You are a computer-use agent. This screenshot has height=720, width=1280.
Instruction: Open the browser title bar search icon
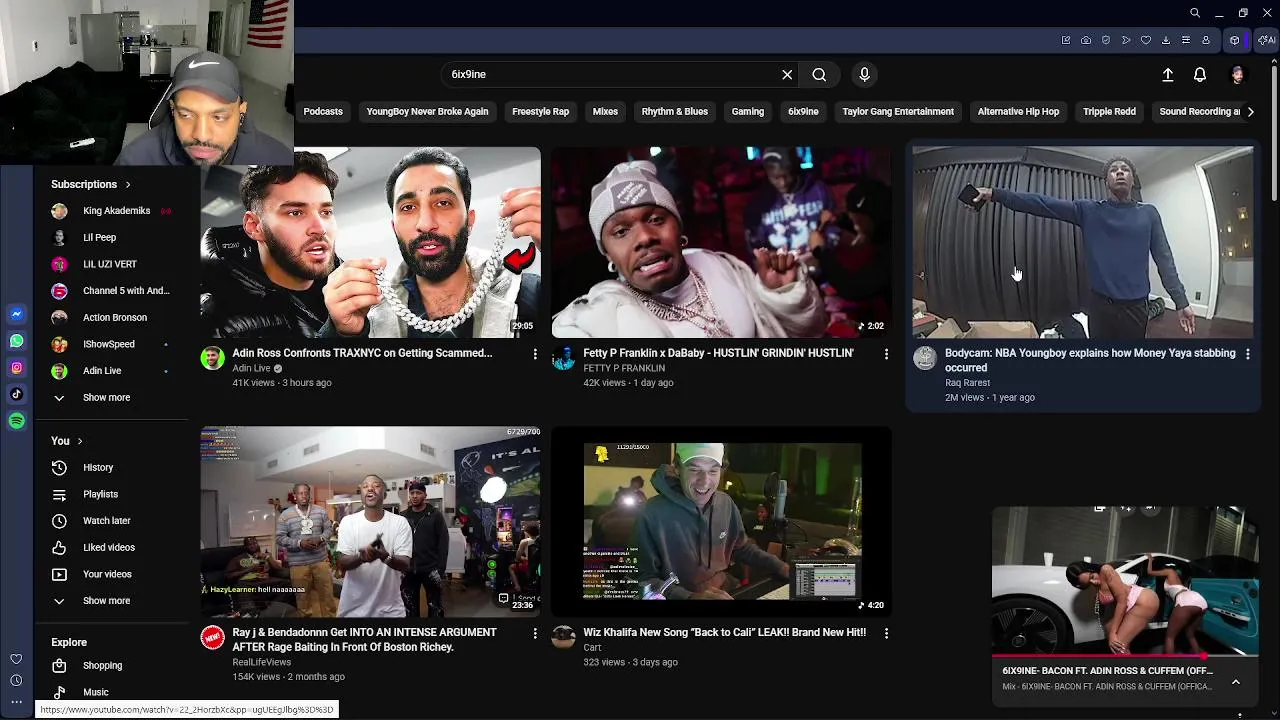point(1195,13)
